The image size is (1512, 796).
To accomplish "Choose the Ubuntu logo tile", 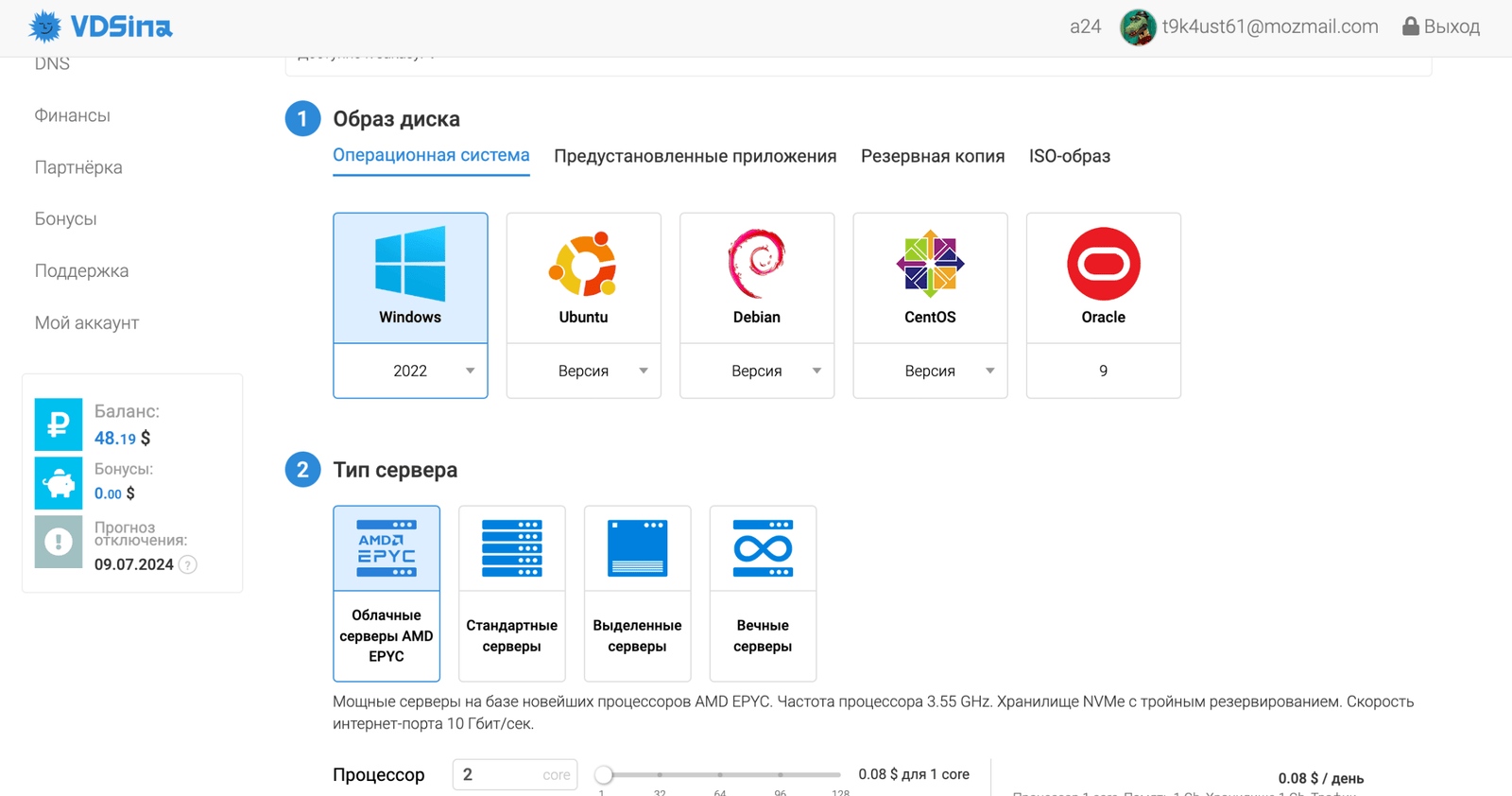I will point(583,264).
